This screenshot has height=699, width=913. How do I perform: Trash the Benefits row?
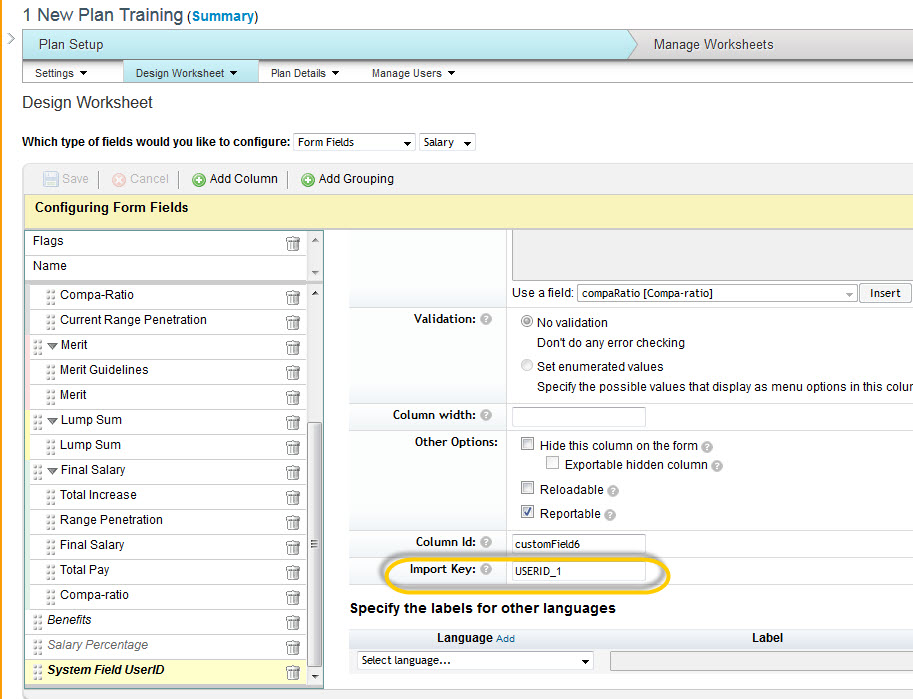[293, 623]
